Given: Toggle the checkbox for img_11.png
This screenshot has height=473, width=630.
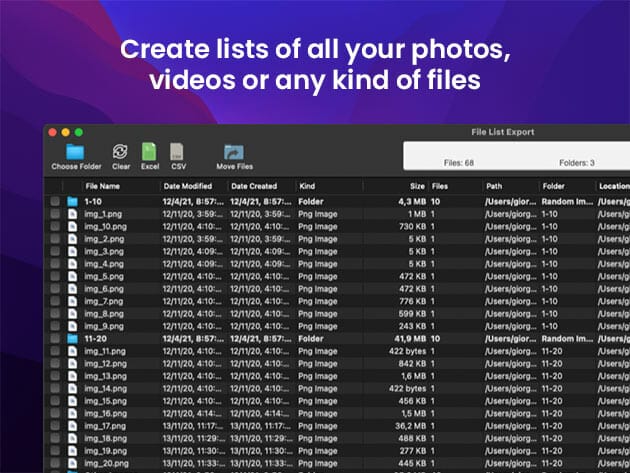Looking at the screenshot, I should click(55, 351).
